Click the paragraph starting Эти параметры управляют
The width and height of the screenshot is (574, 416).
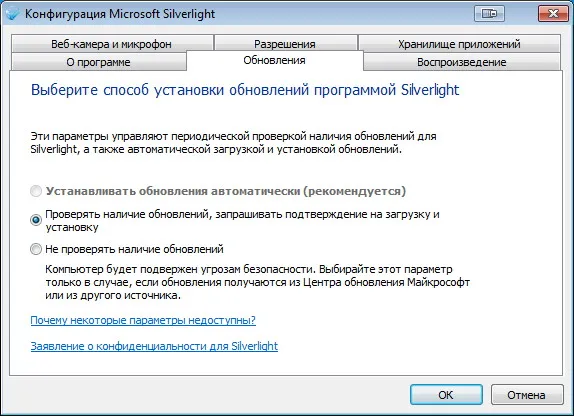234,143
